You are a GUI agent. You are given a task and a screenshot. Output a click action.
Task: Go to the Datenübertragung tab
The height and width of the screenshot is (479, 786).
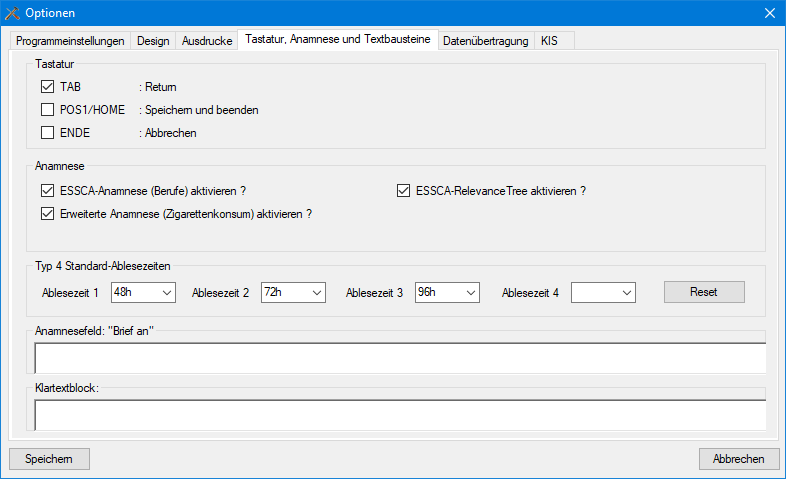coord(486,41)
